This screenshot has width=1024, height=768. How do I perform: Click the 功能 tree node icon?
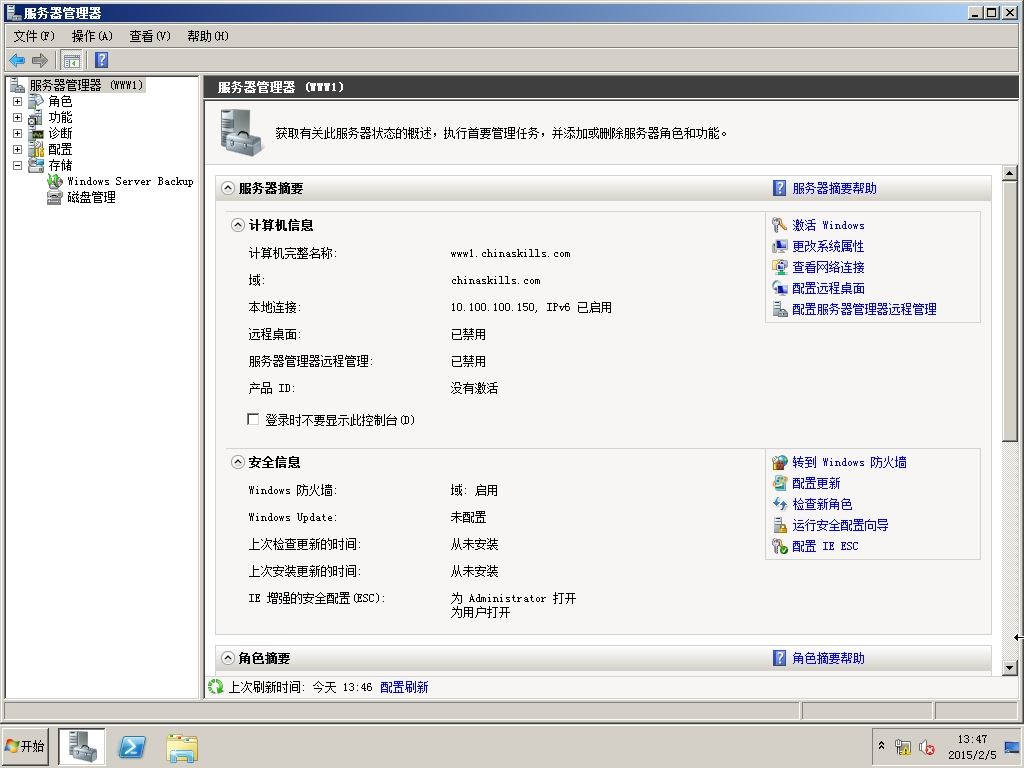(x=37, y=118)
